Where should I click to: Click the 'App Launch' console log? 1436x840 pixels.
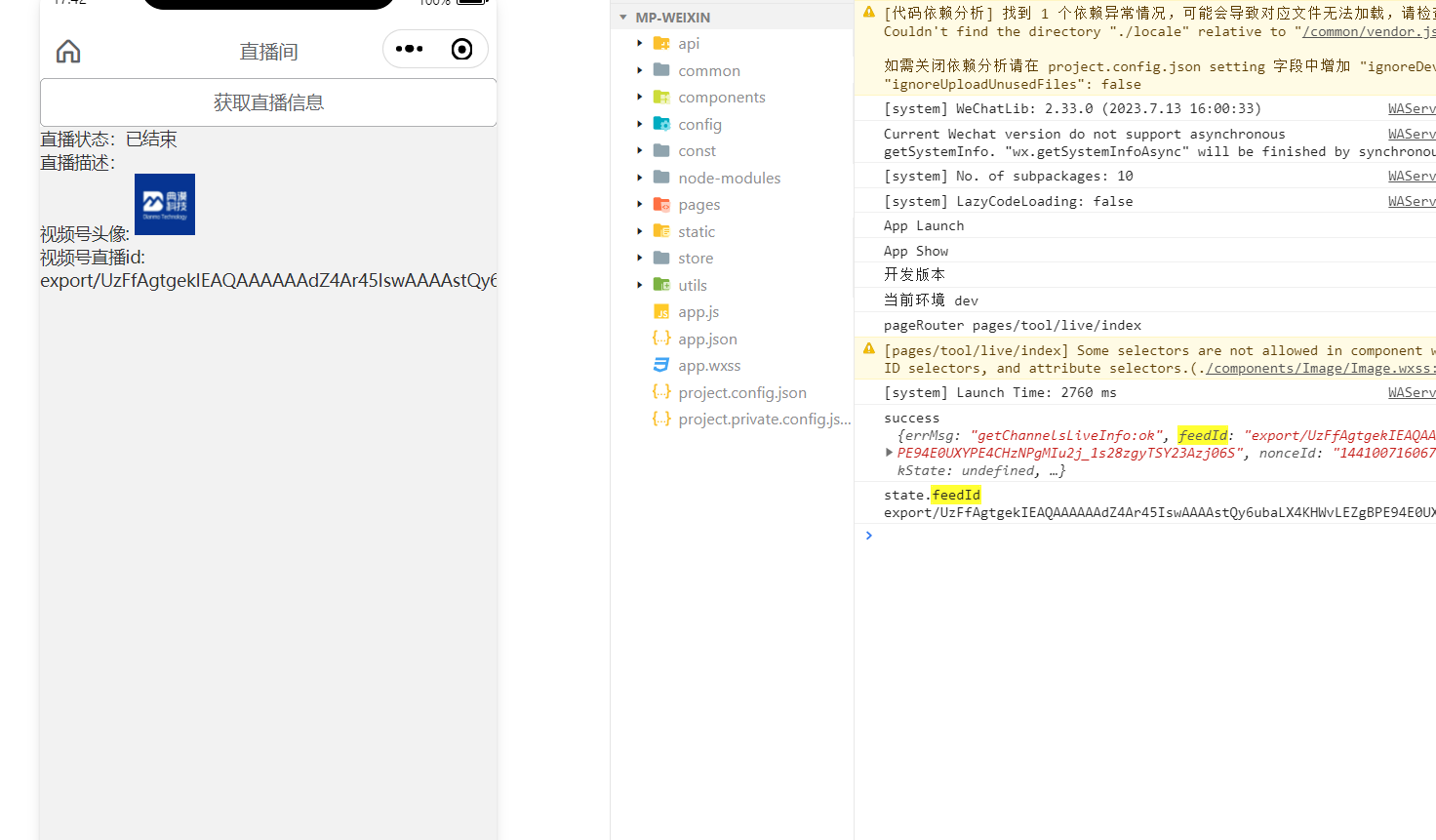(x=924, y=225)
